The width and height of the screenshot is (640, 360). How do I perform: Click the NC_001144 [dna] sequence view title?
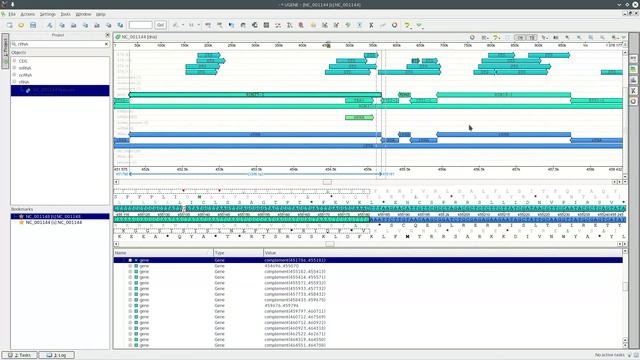pyautogui.click(x=139, y=37)
